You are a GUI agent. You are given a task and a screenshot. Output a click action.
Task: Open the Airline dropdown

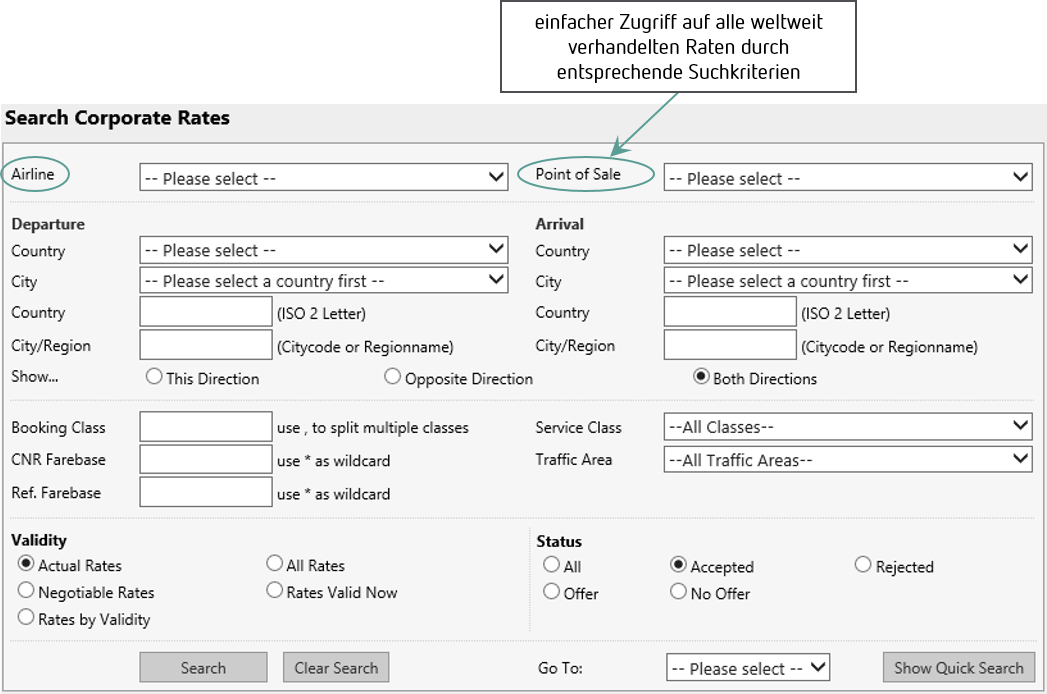324,178
